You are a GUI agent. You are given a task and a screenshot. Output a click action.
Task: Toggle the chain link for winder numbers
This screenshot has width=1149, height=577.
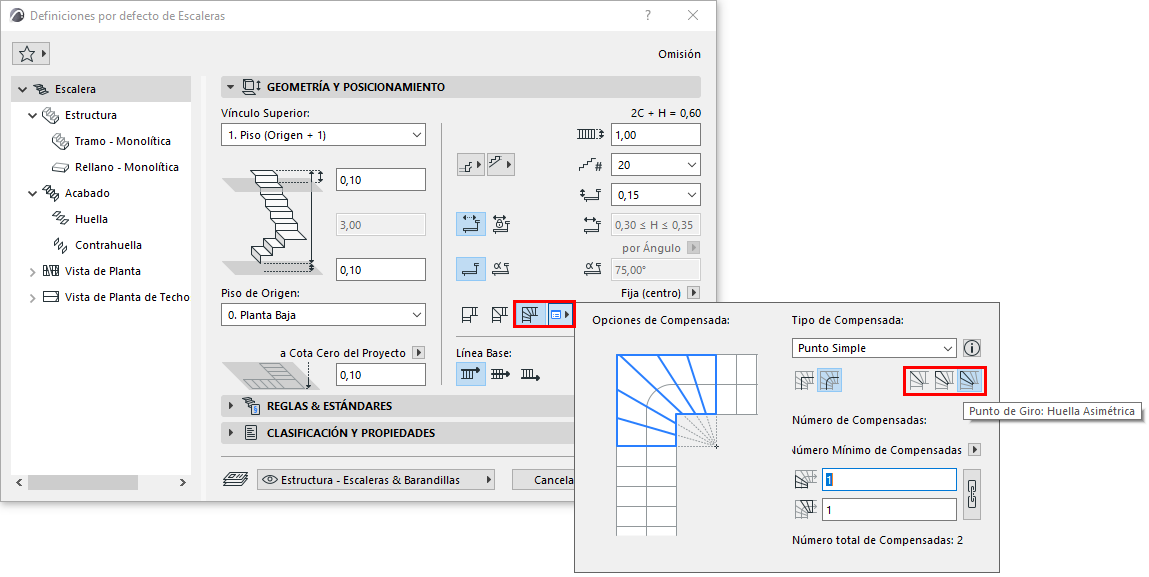click(x=972, y=494)
